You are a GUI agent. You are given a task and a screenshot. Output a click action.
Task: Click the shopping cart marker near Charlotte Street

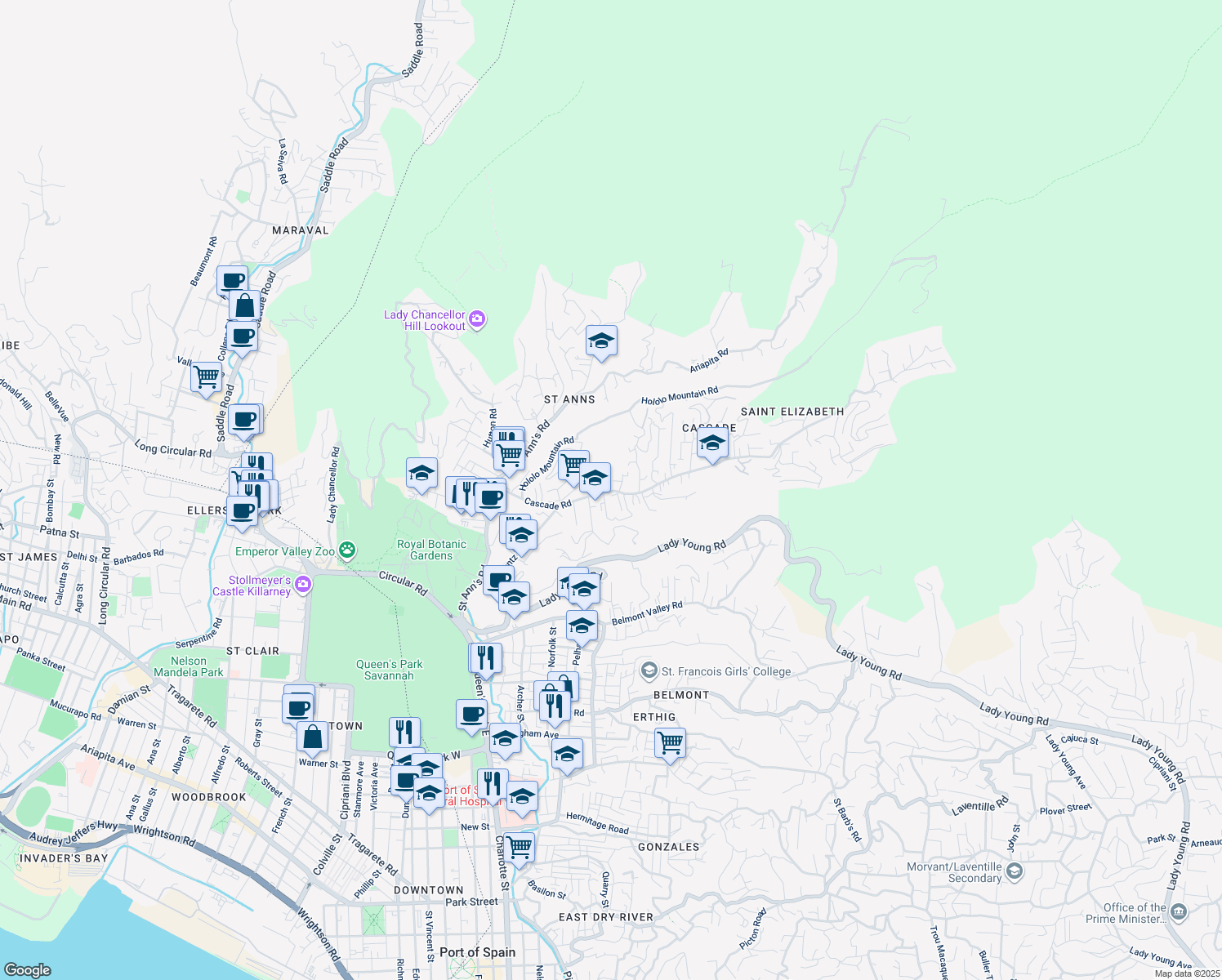point(519,848)
